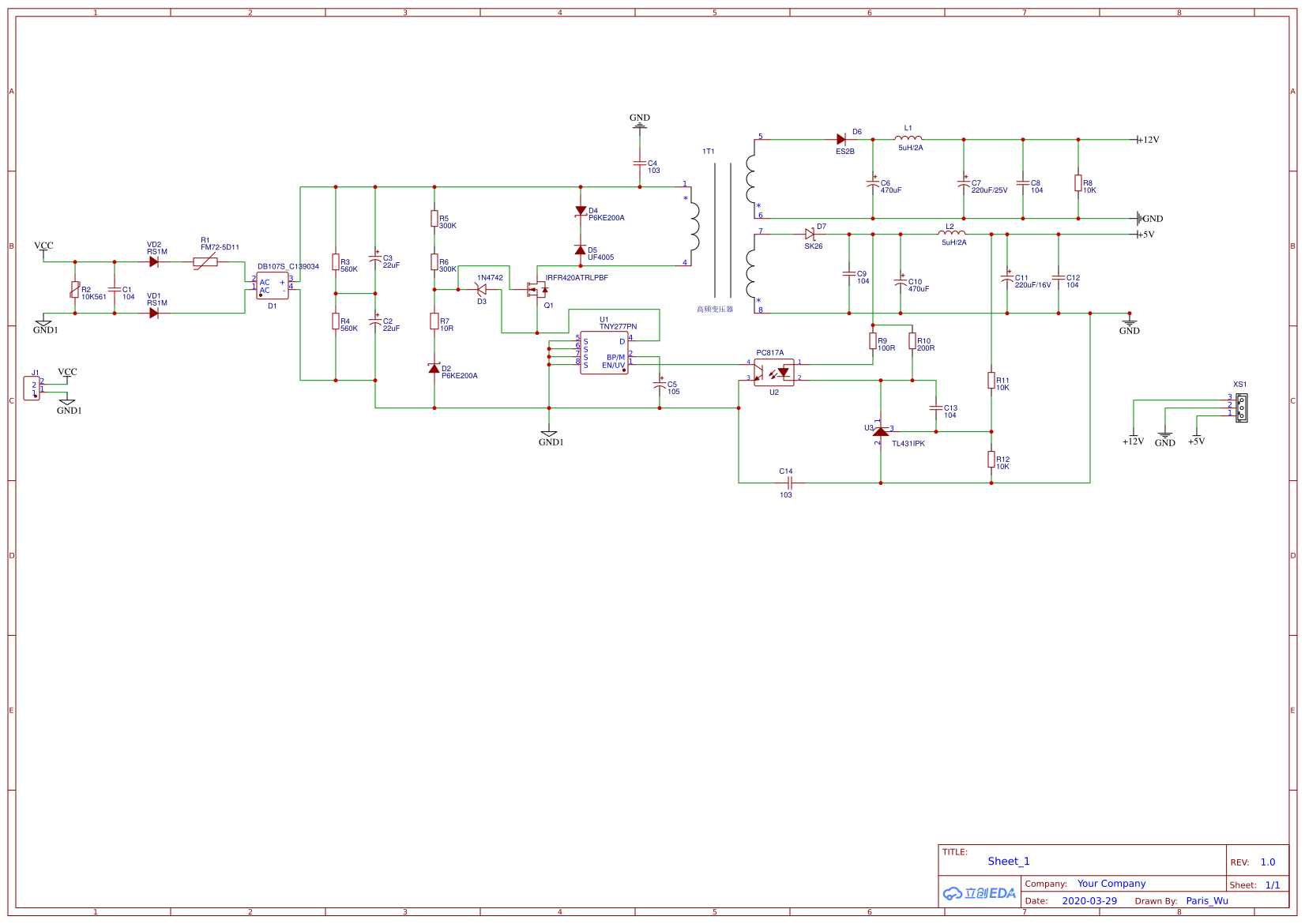Click the R10 200R resistor symbol
This screenshot has height=924, width=1305.
[912, 341]
